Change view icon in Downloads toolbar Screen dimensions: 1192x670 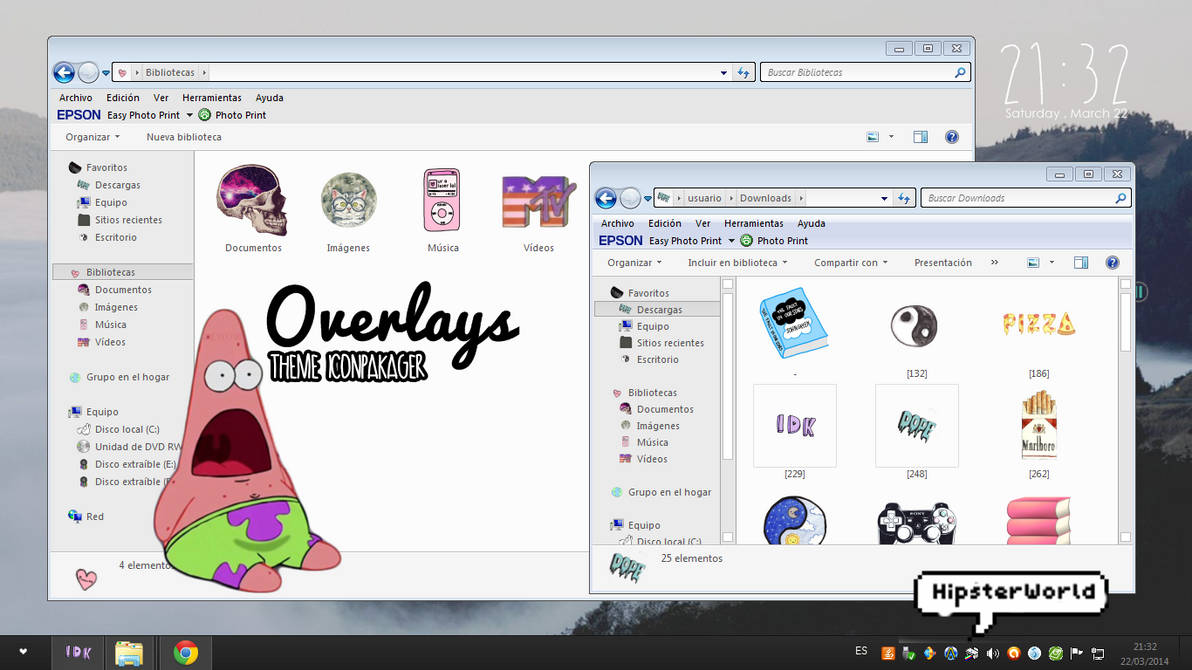[x=1033, y=262]
